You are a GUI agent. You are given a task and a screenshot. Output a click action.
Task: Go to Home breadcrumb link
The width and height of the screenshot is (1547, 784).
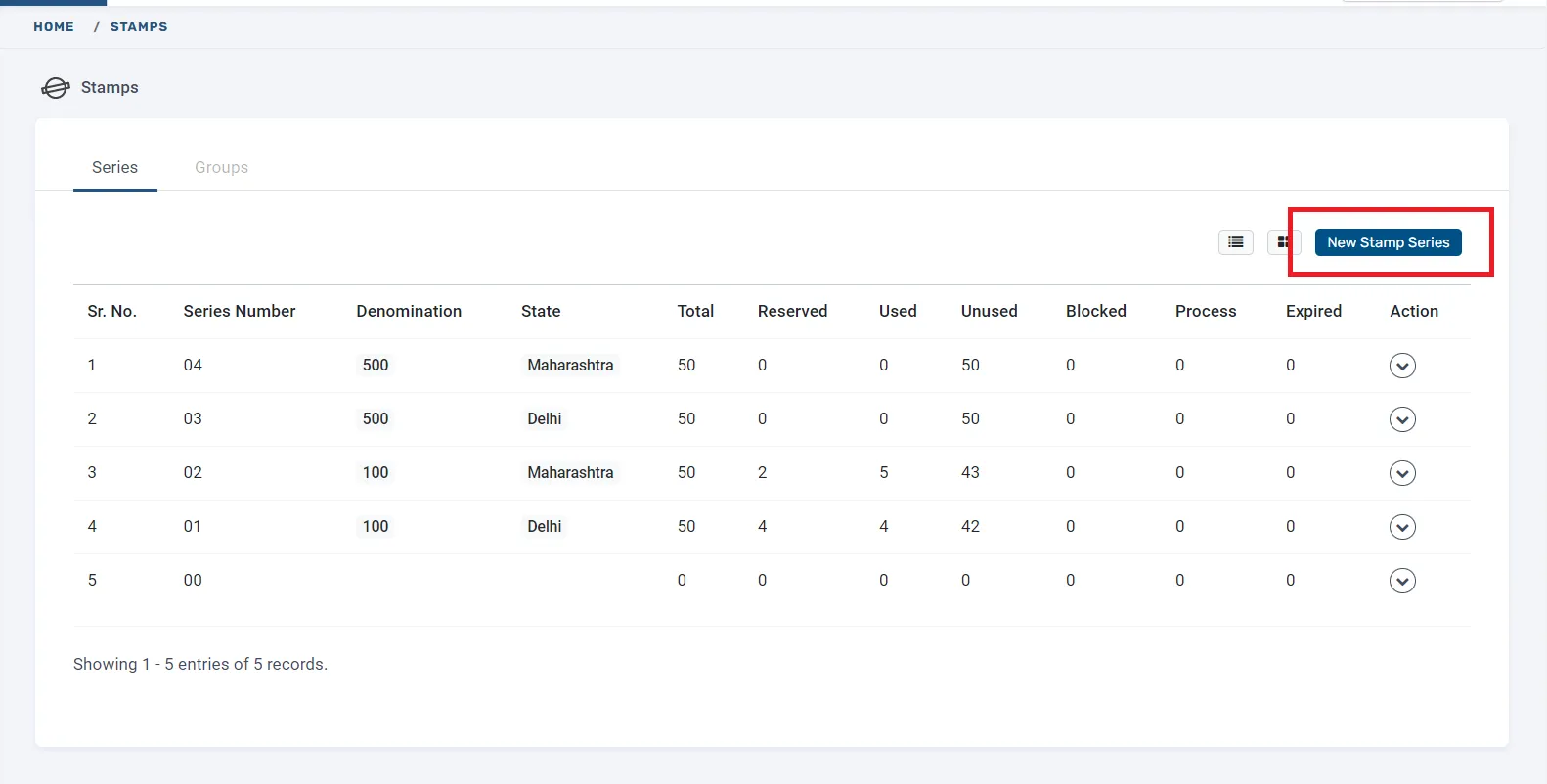(54, 27)
